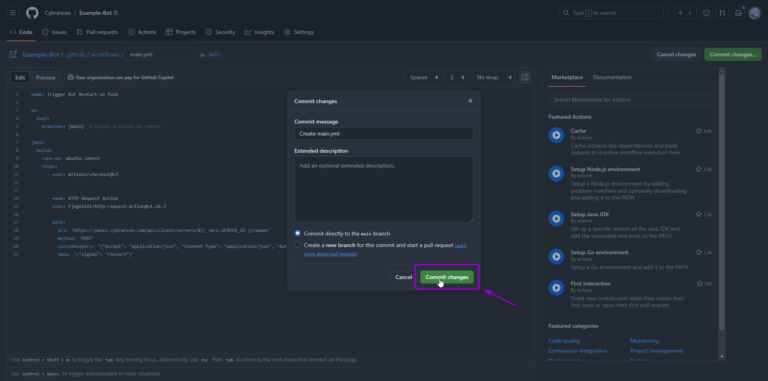Click the Setup Go environment icon
This screenshot has width=768, height=381.
tap(556, 257)
